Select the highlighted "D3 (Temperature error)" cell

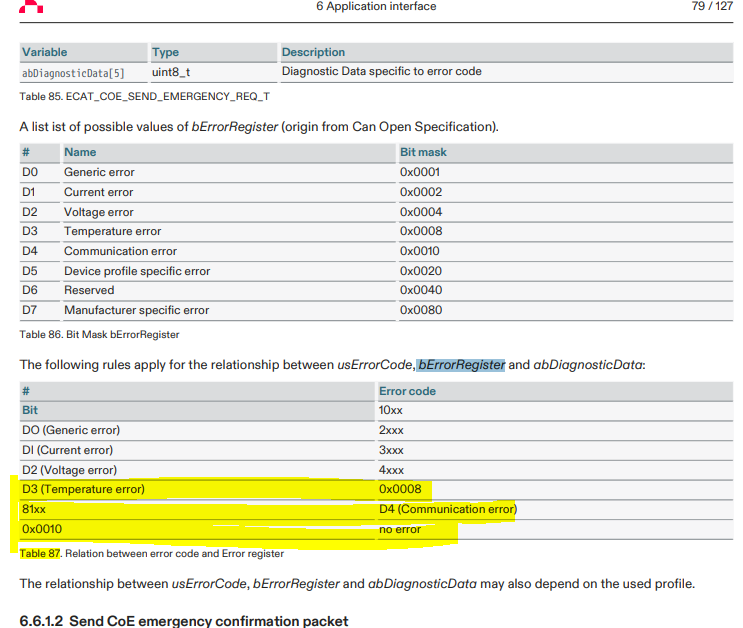(x=83, y=489)
